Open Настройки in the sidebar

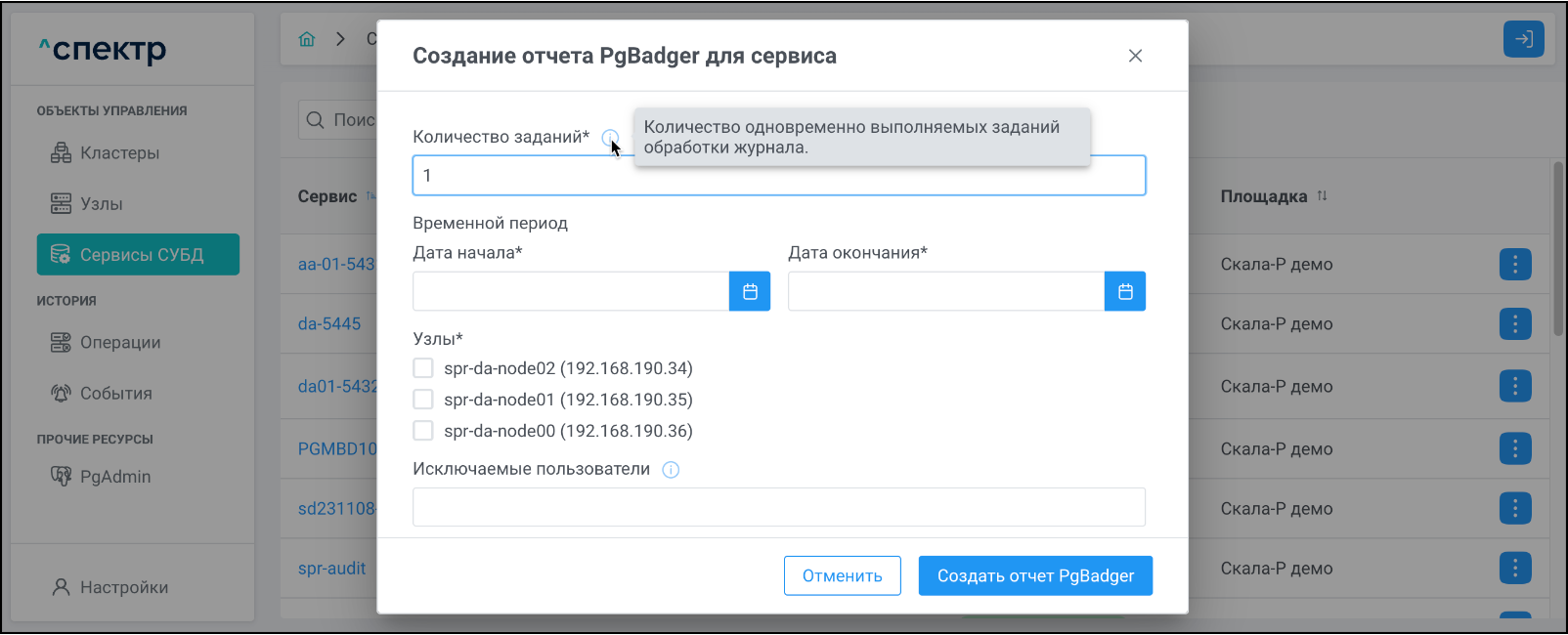[x=123, y=587]
